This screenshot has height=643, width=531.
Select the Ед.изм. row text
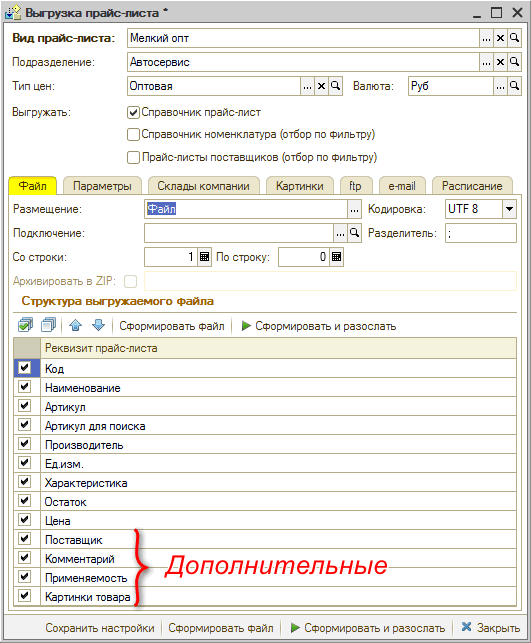[64, 464]
